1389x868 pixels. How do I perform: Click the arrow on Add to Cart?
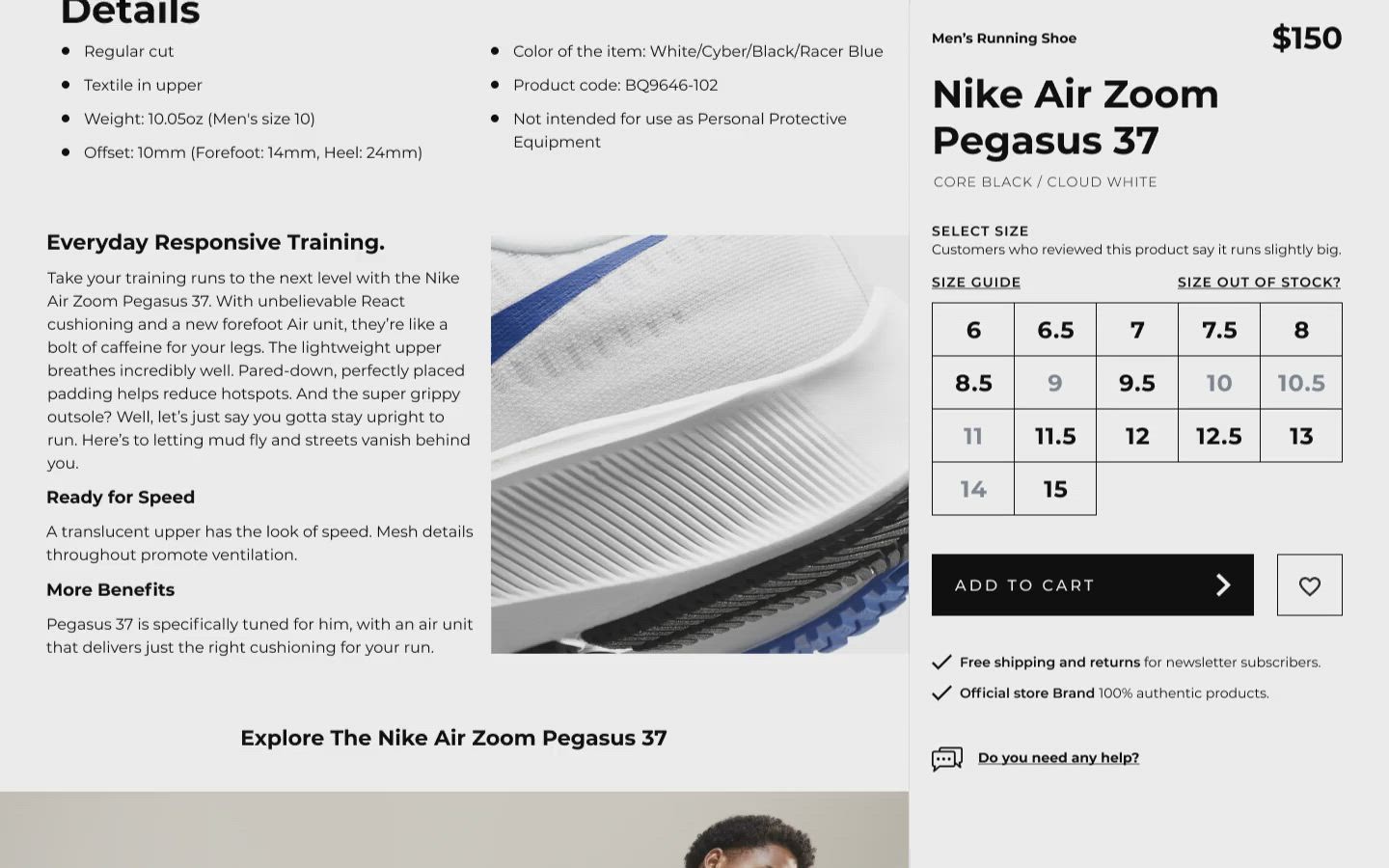pyautogui.click(x=1223, y=585)
